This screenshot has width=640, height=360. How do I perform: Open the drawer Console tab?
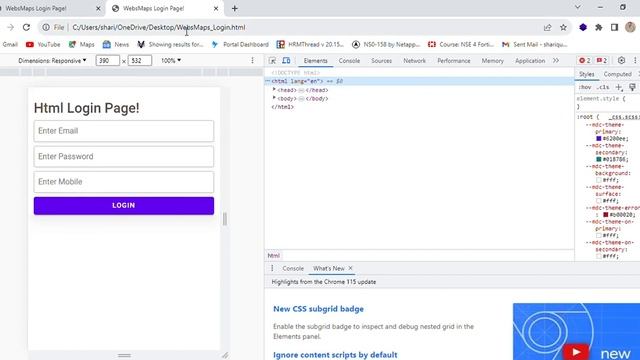(x=293, y=268)
